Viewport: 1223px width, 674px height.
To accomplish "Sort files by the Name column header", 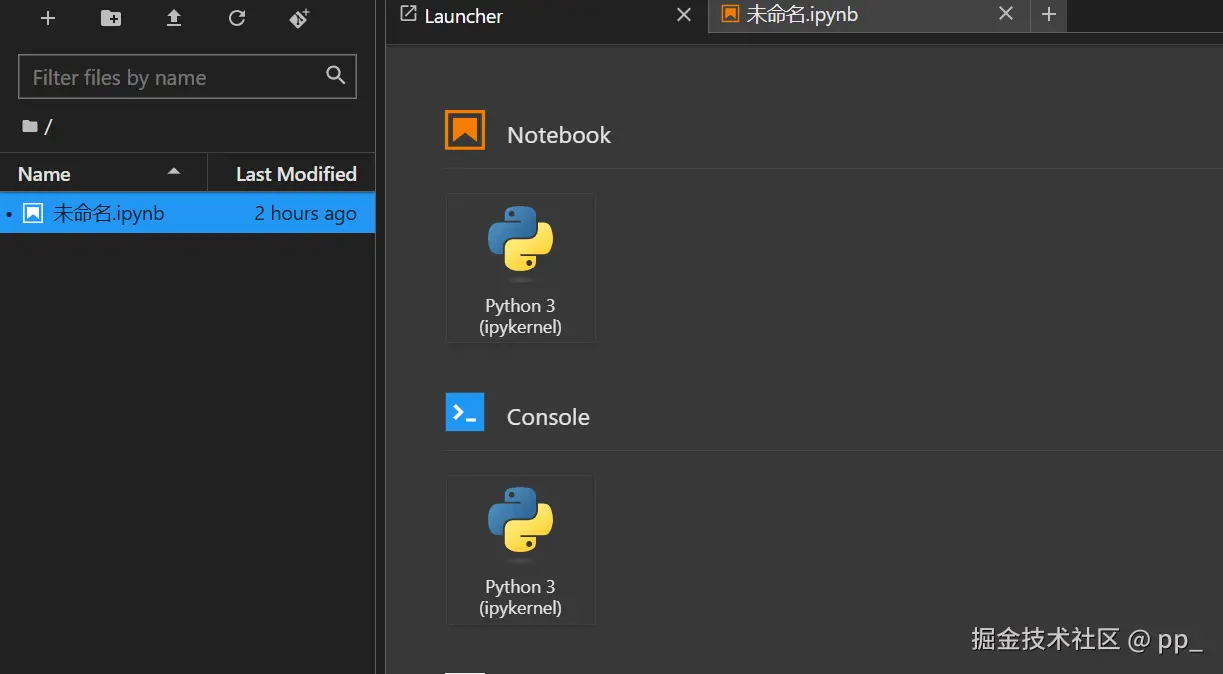I will (45, 174).
